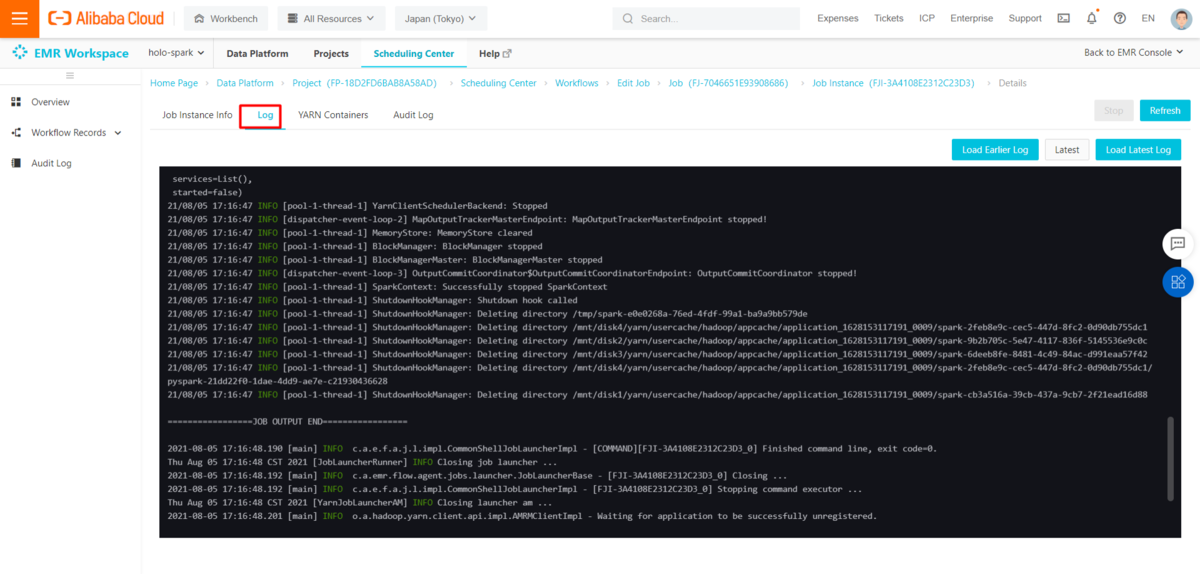Click 'Successfully stopped SparkContext' log line
The image size is (1200, 574).
coord(387,286)
